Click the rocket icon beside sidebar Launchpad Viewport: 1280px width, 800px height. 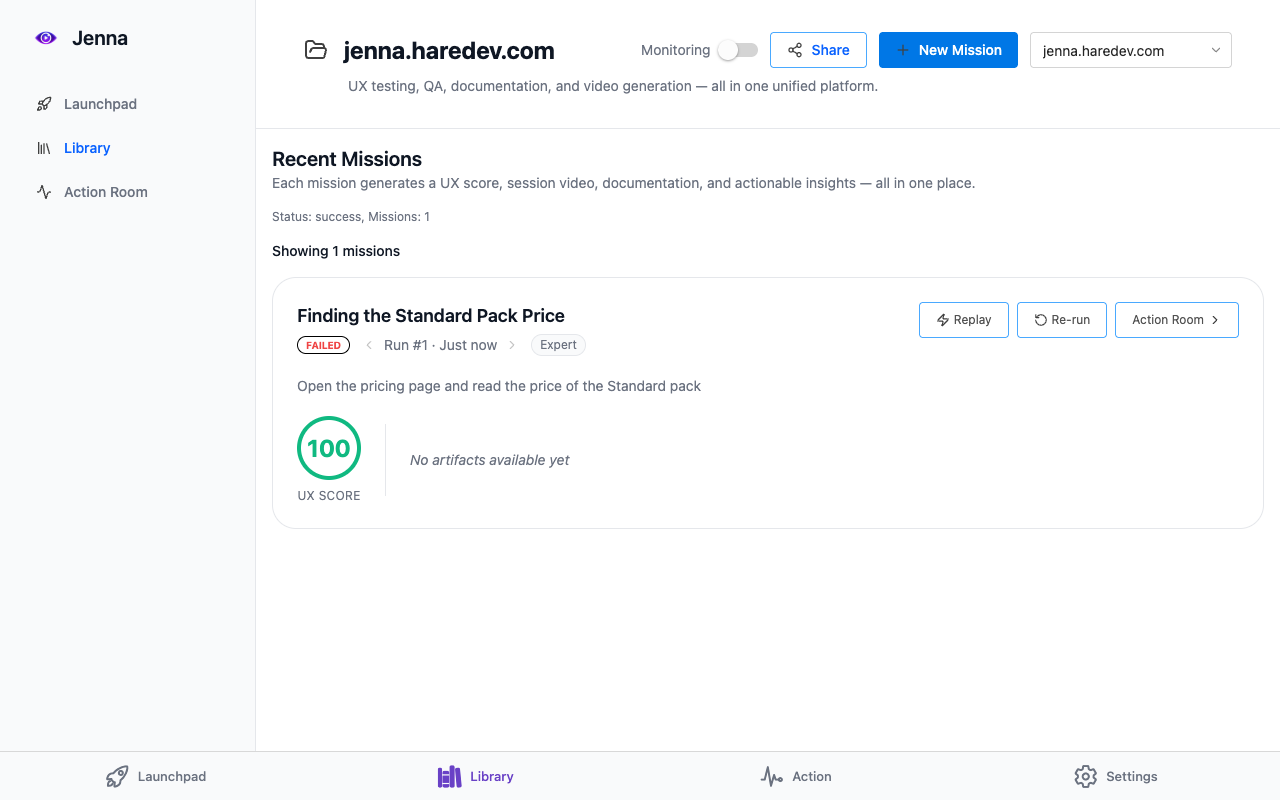44,104
